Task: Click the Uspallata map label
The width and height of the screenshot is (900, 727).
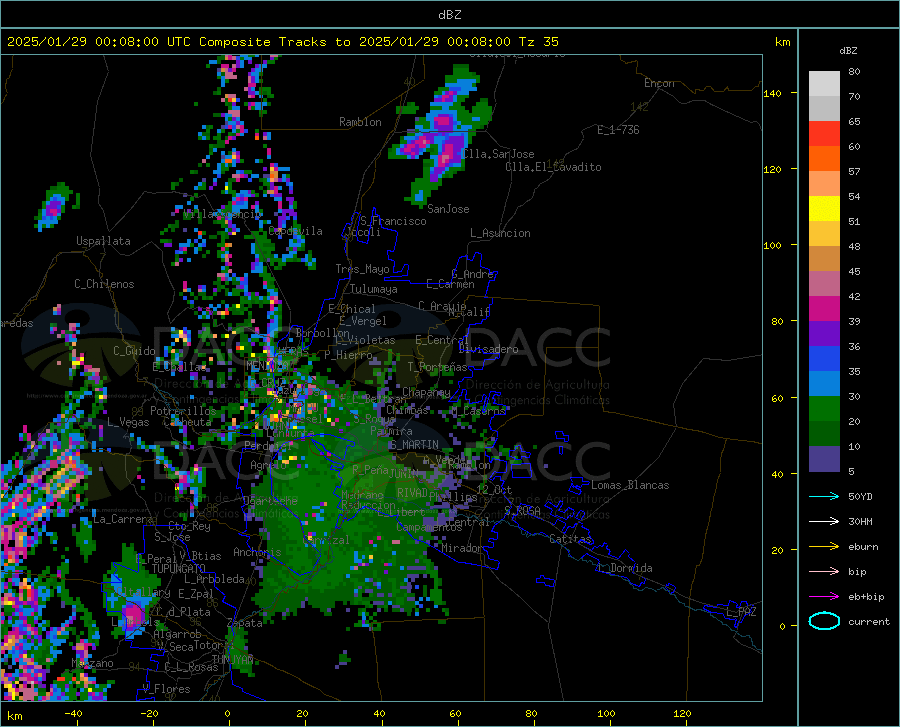Action: (x=103, y=241)
